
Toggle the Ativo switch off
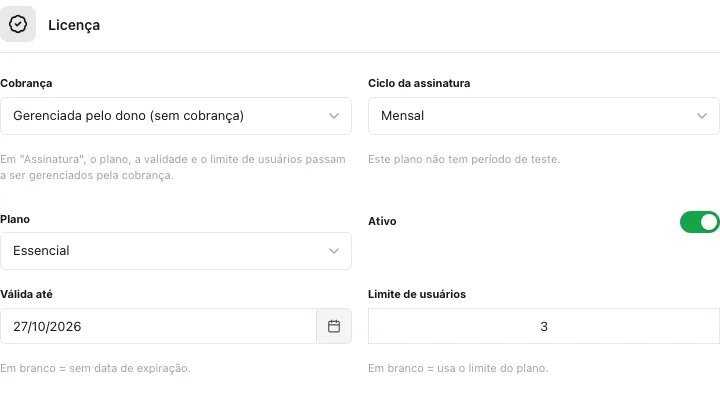tap(699, 222)
